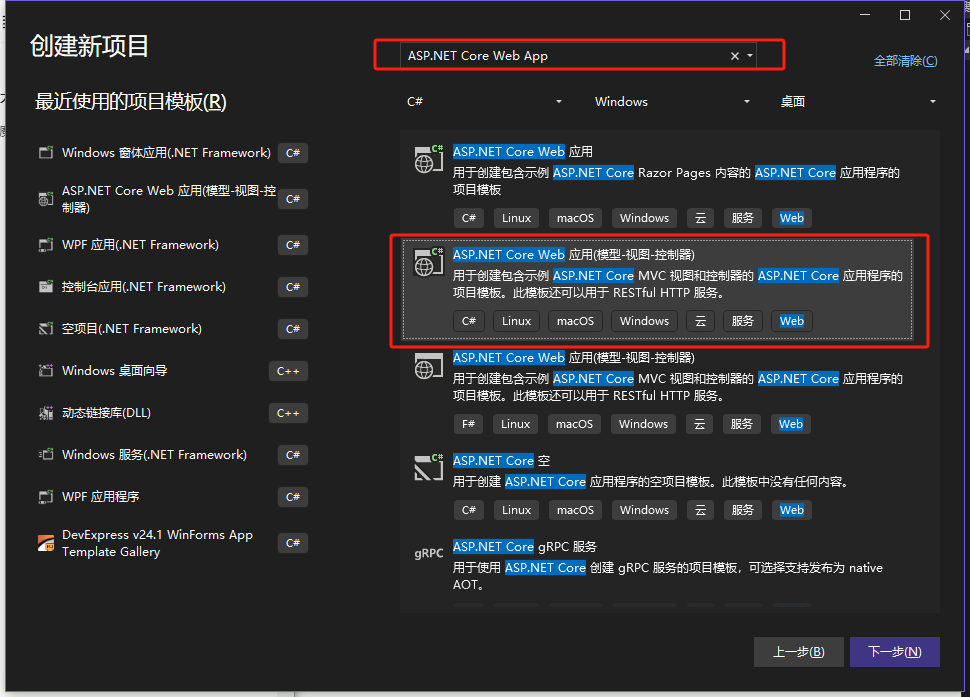
Task: Click the 云 tag under the Razor Pages template
Action: 700,218
